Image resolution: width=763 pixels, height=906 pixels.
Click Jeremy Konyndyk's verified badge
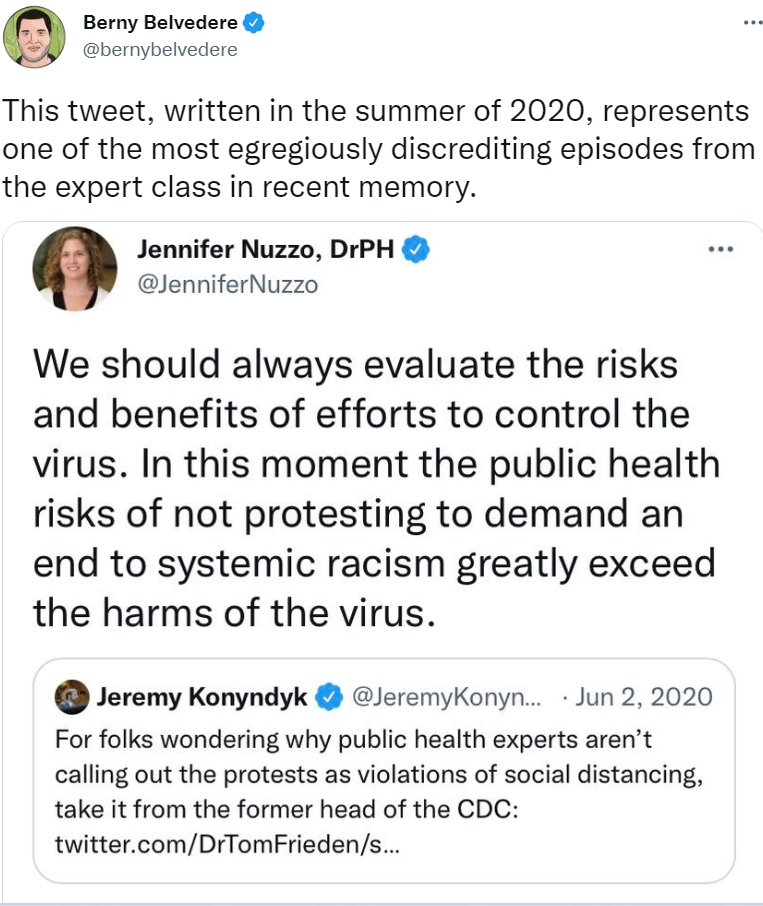[x=329, y=697]
